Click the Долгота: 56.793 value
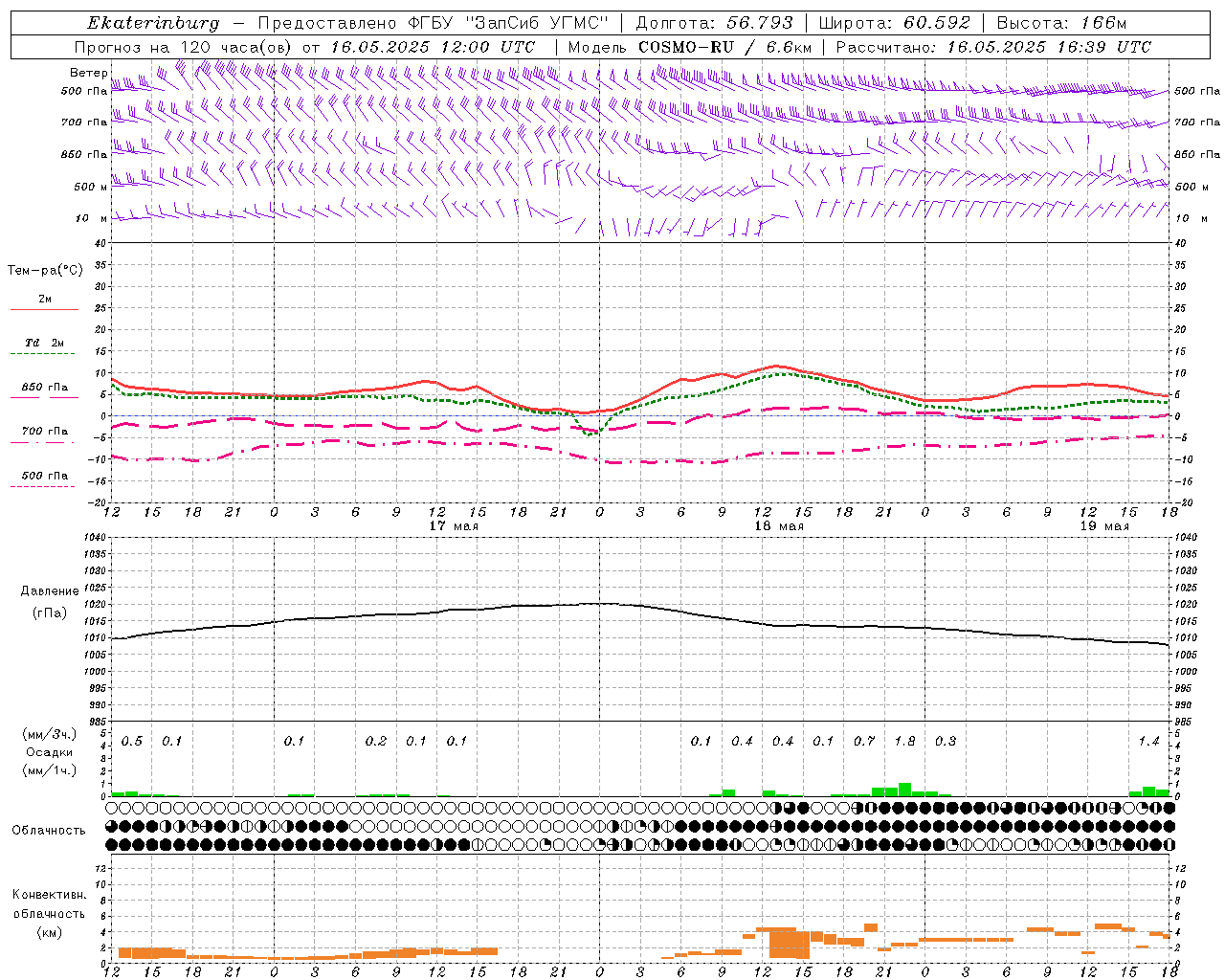 click(715, 23)
